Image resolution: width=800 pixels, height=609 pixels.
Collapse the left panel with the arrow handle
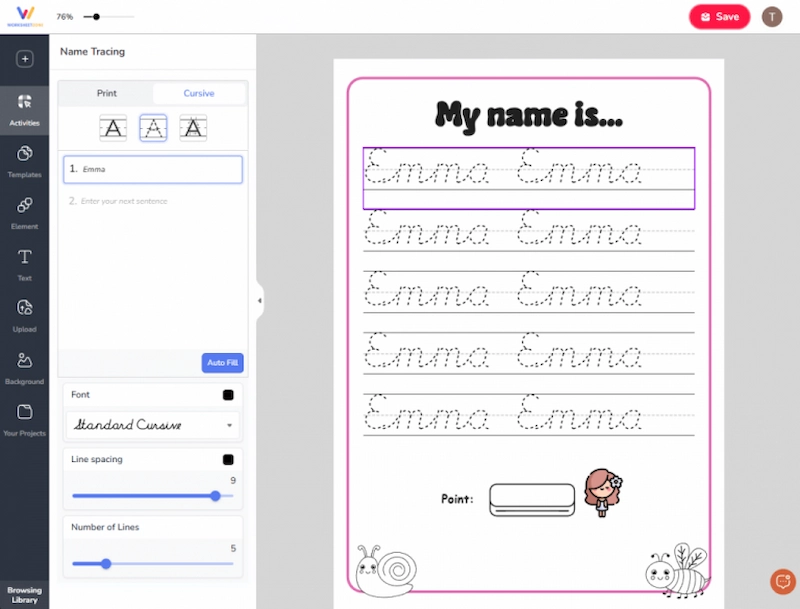[x=261, y=300]
